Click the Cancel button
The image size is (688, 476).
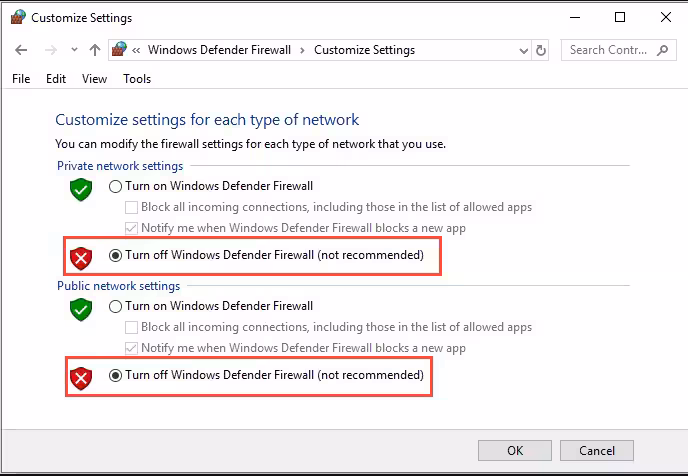[x=596, y=451]
